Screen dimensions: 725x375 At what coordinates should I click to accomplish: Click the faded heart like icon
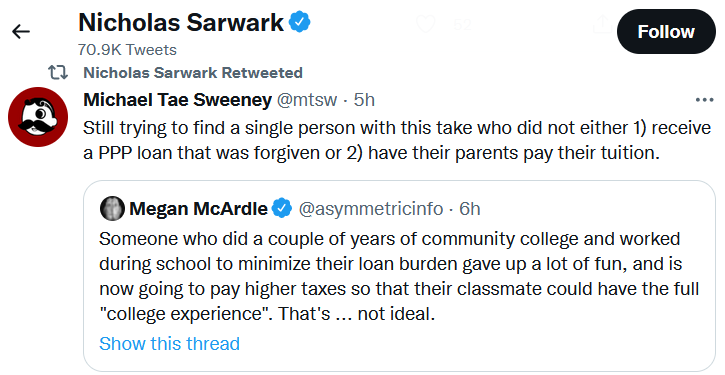pos(426,24)
